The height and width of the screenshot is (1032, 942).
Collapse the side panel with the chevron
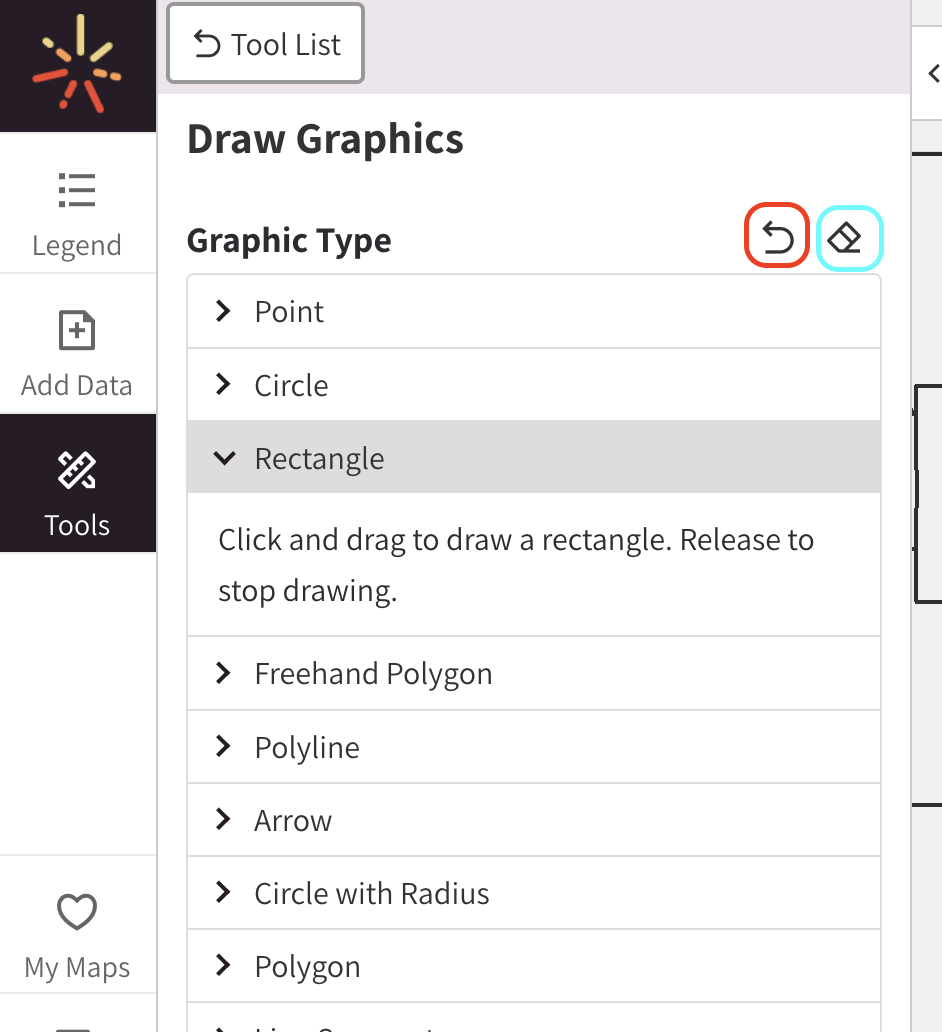click(933, 73)
